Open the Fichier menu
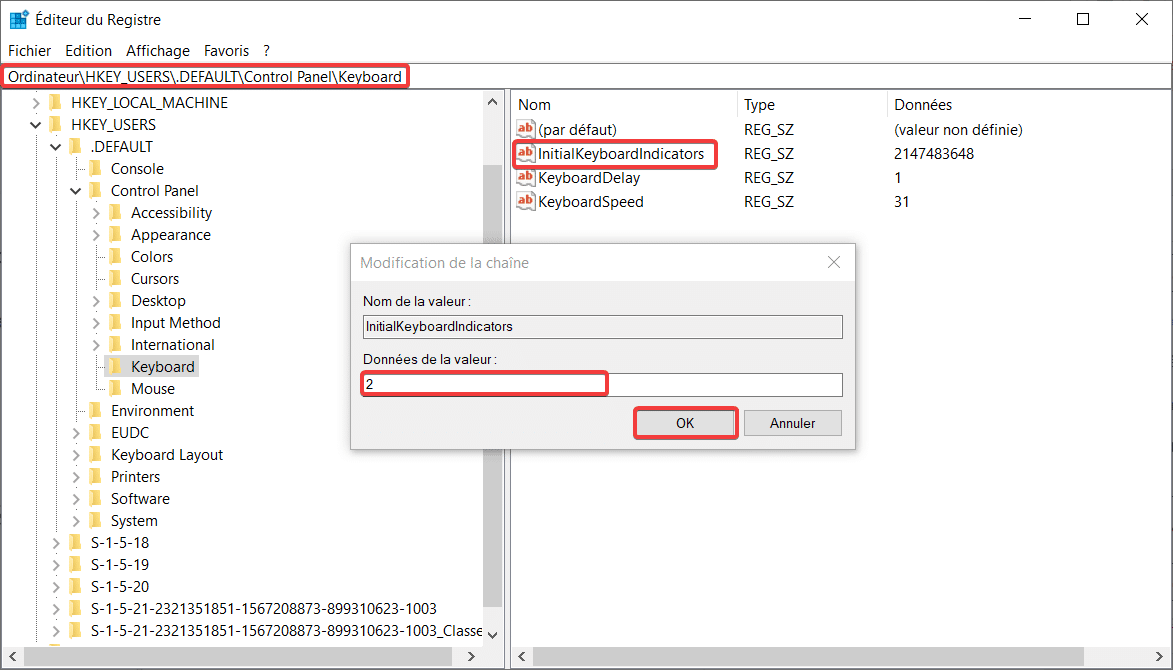The height and width of the screenshot is (670, 1173). point(29,50)
